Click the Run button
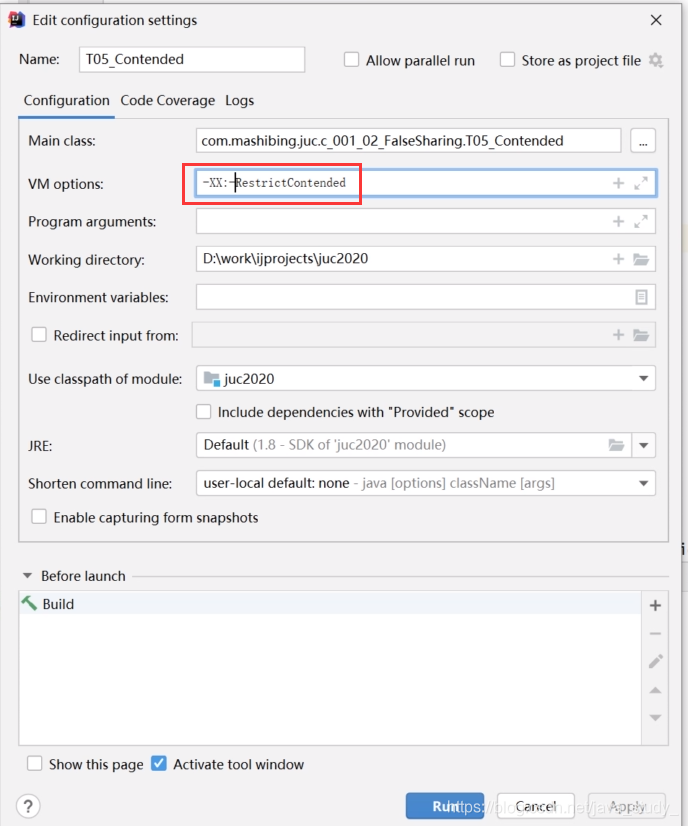Screen dimensions: 688x826 coord(445,806)
